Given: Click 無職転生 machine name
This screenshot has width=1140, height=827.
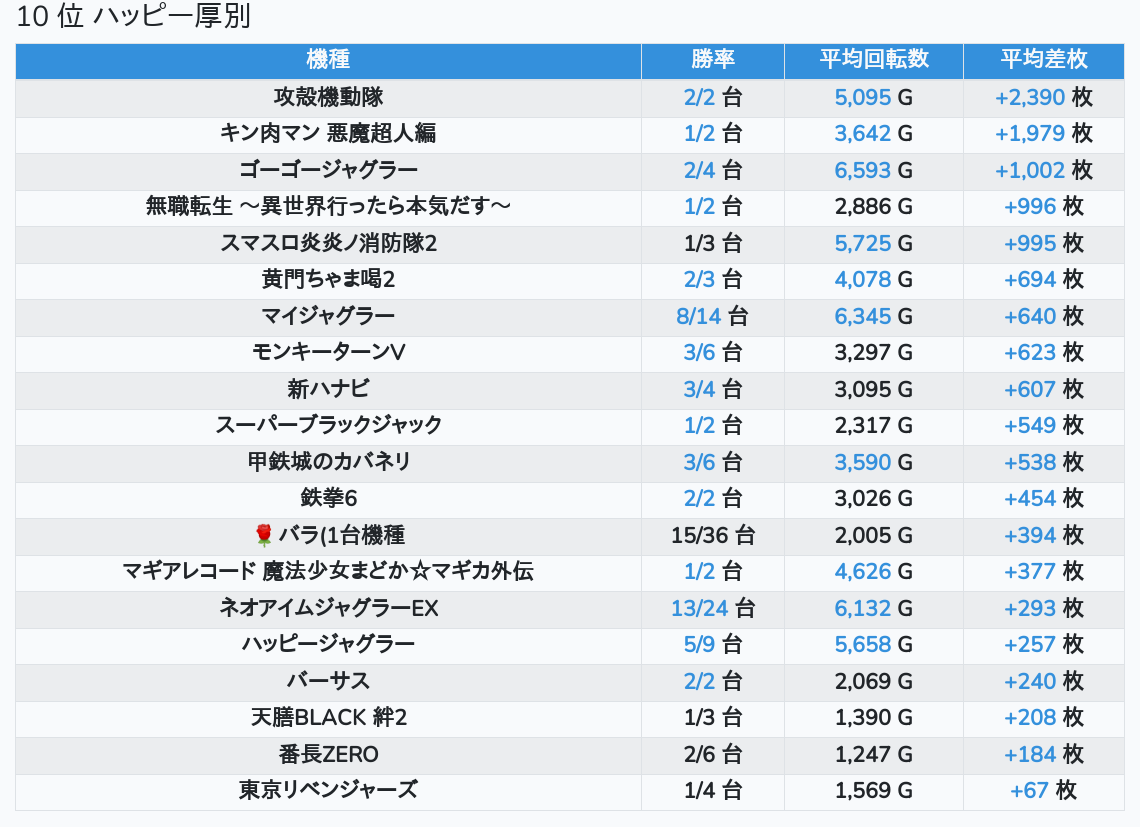Looking at the screenshot, I should click(328, 207).
